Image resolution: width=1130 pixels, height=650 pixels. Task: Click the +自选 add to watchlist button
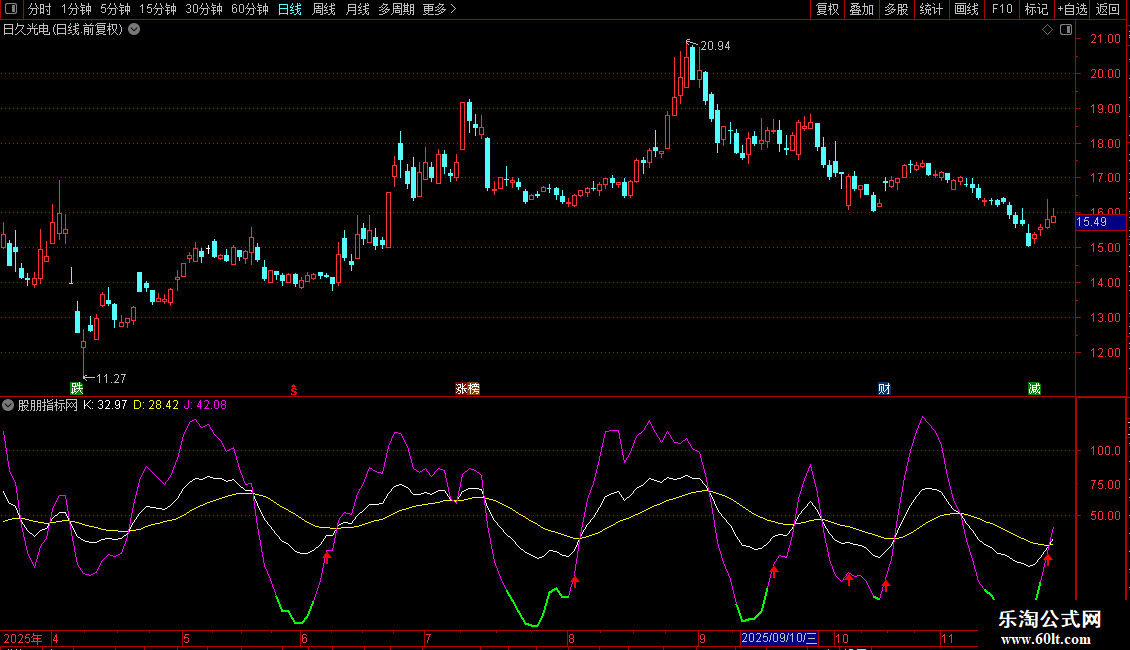click(x=1072, y=10)
